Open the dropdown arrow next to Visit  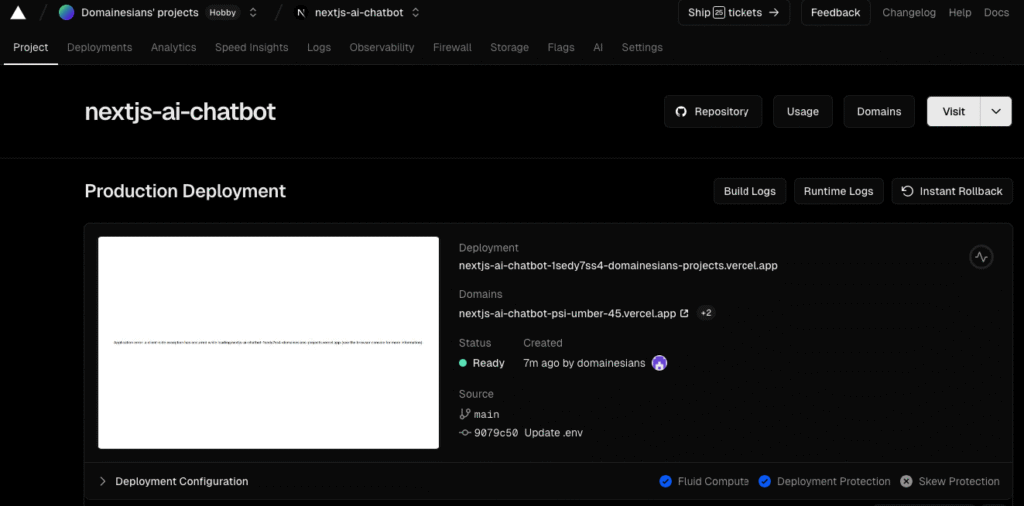tap(996, 112)
